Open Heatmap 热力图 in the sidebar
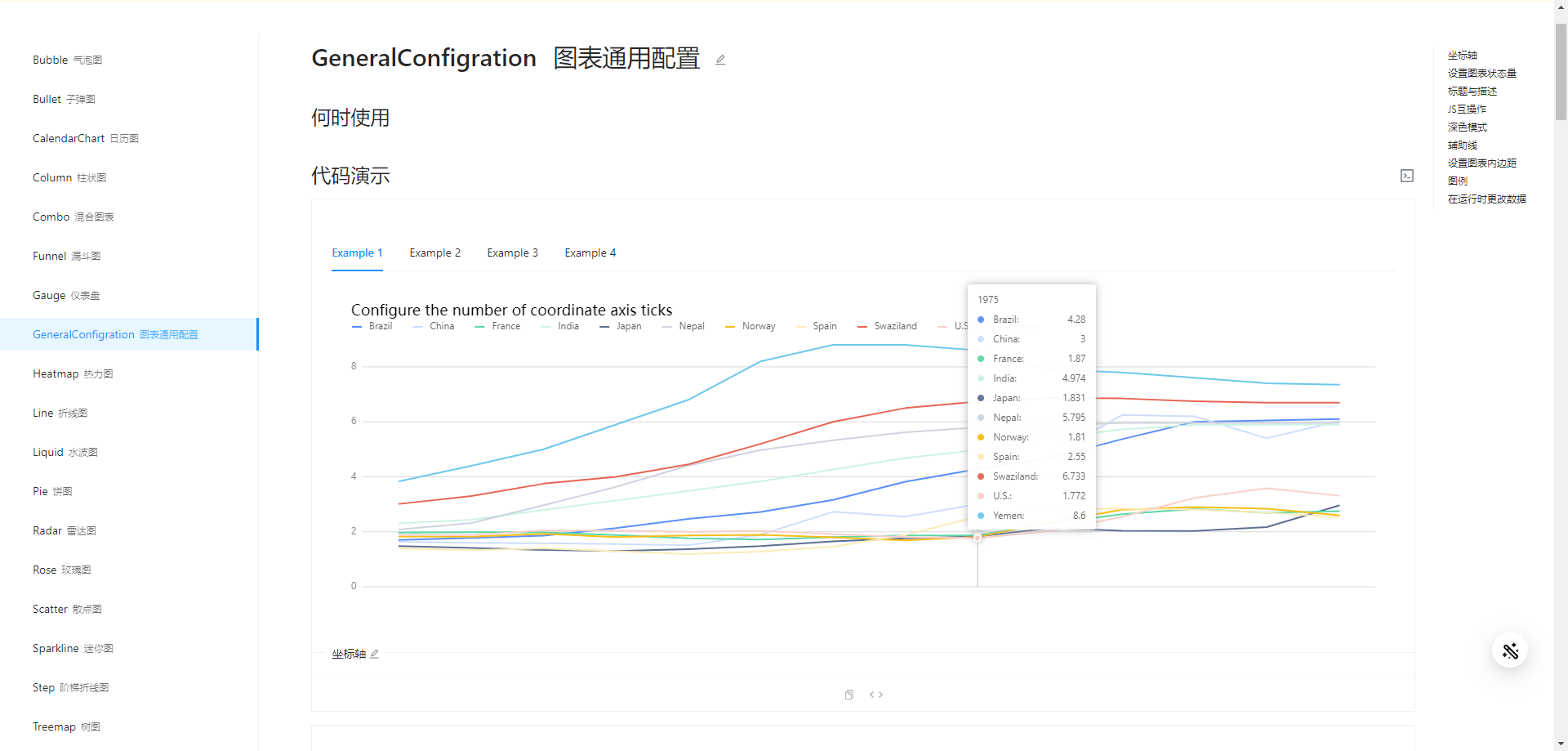1568x751 pixels. click(73, 373)
